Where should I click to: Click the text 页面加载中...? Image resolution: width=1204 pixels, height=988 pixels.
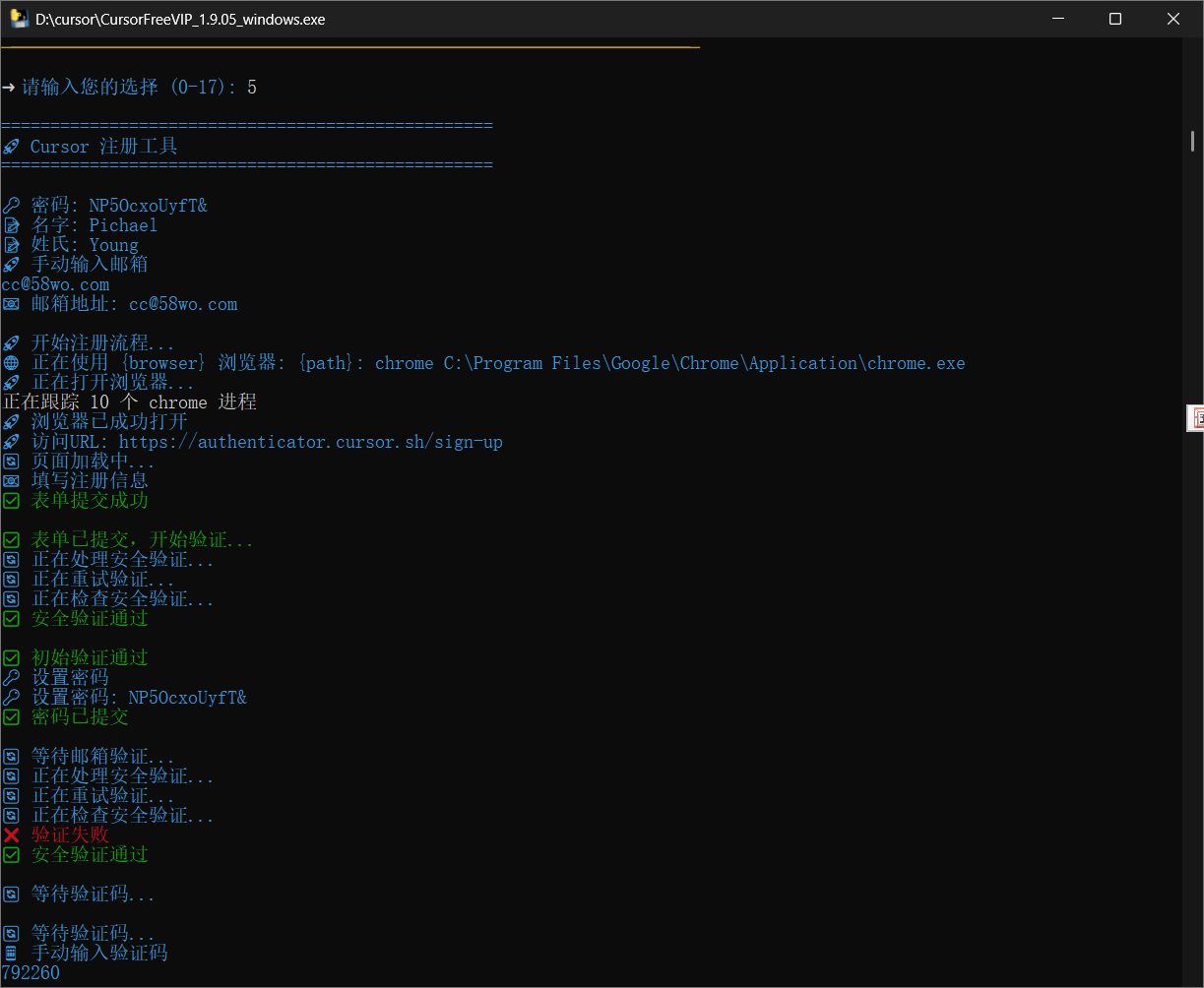[93, 462]
